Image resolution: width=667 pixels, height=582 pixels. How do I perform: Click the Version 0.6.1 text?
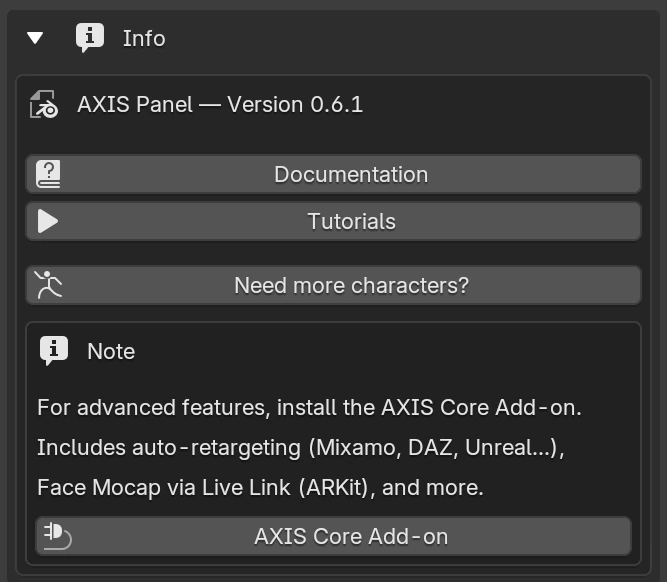pyautogui.click(x=295, y=104)
